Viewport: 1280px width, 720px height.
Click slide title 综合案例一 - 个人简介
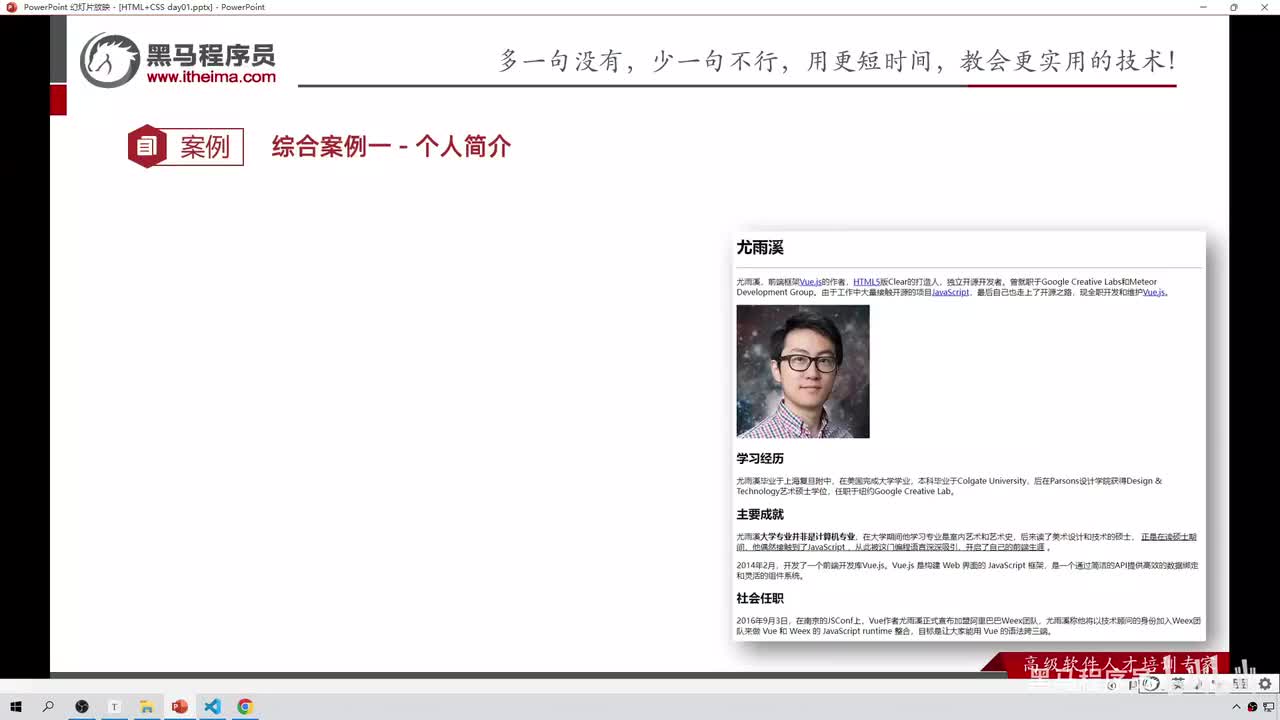391,146
